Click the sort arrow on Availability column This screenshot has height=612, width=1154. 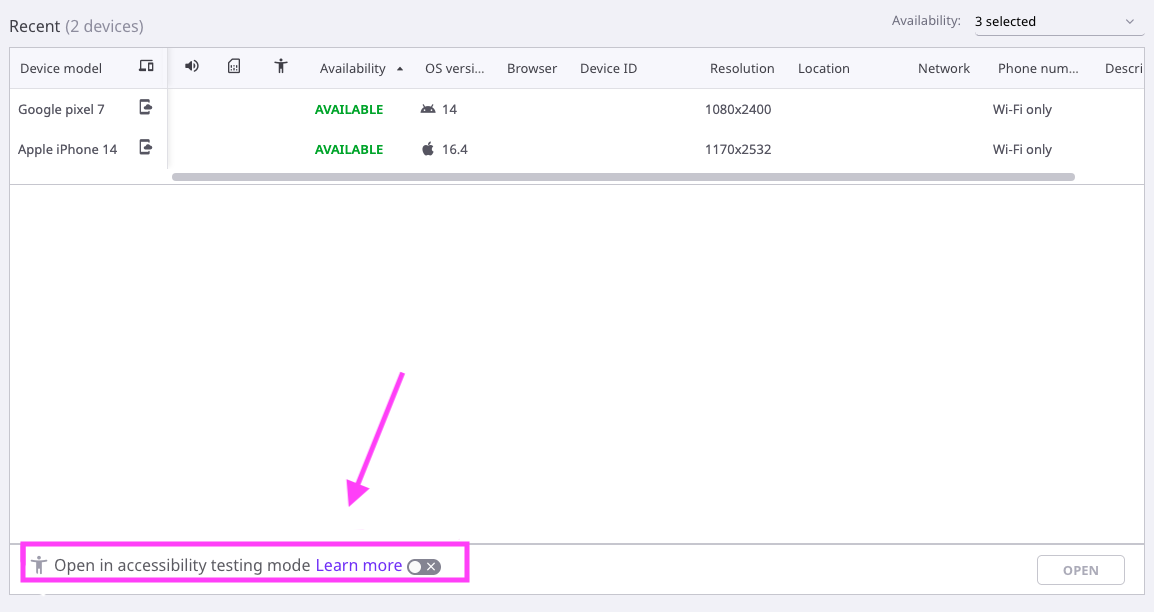(x=400, y=69)
